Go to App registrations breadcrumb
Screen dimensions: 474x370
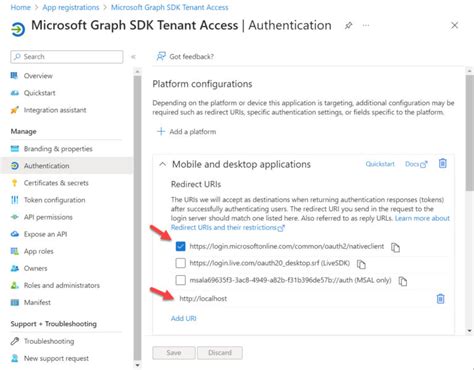pos(71,7)
